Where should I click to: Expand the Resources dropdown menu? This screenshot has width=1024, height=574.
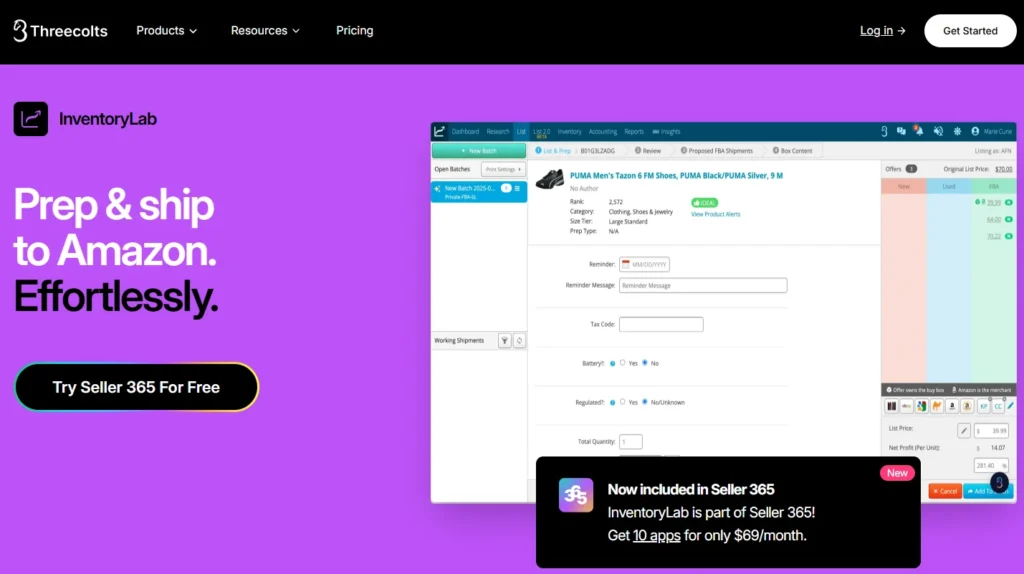click(x=265, y=31)
